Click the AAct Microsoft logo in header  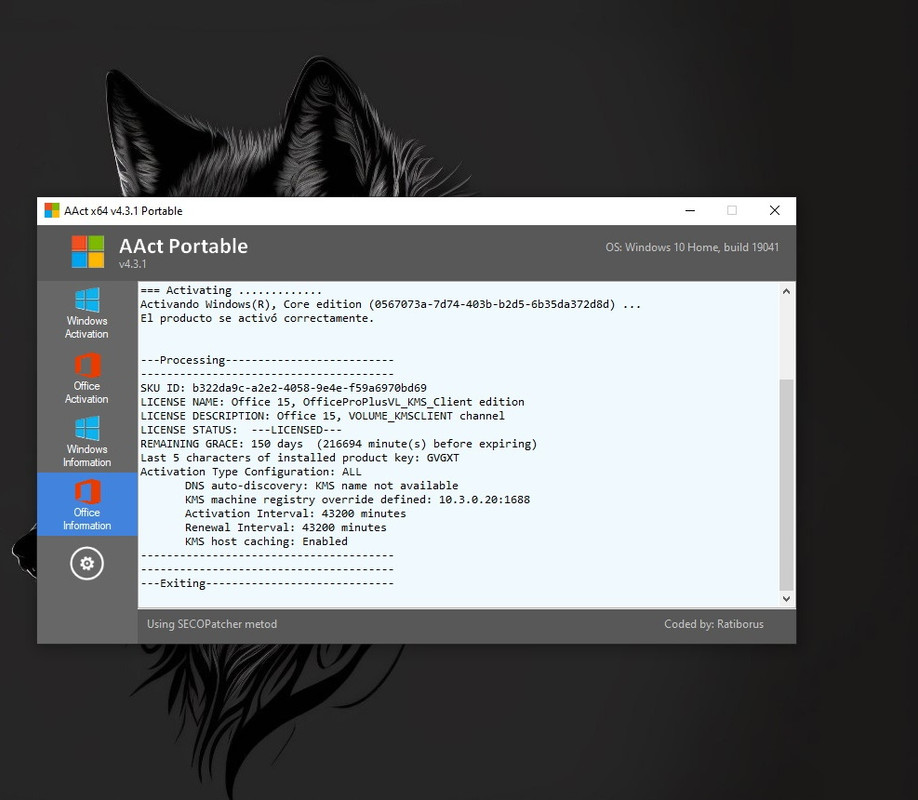(x=88, y=252)
